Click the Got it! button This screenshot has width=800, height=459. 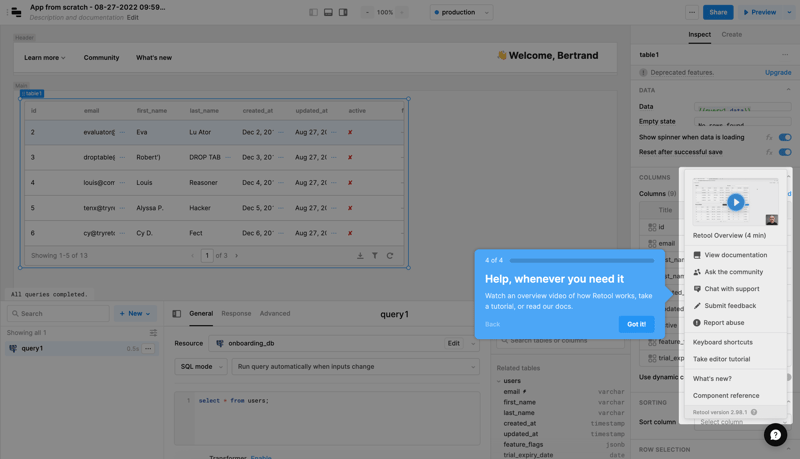(x=636, y=324)
